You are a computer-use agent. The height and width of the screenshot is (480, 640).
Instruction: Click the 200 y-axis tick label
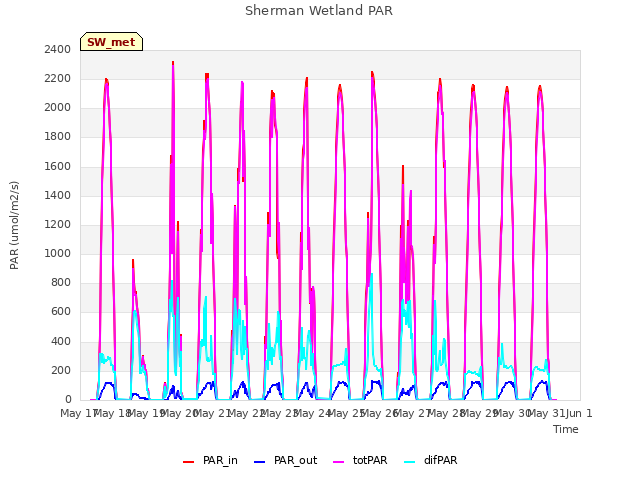[61, 370]
